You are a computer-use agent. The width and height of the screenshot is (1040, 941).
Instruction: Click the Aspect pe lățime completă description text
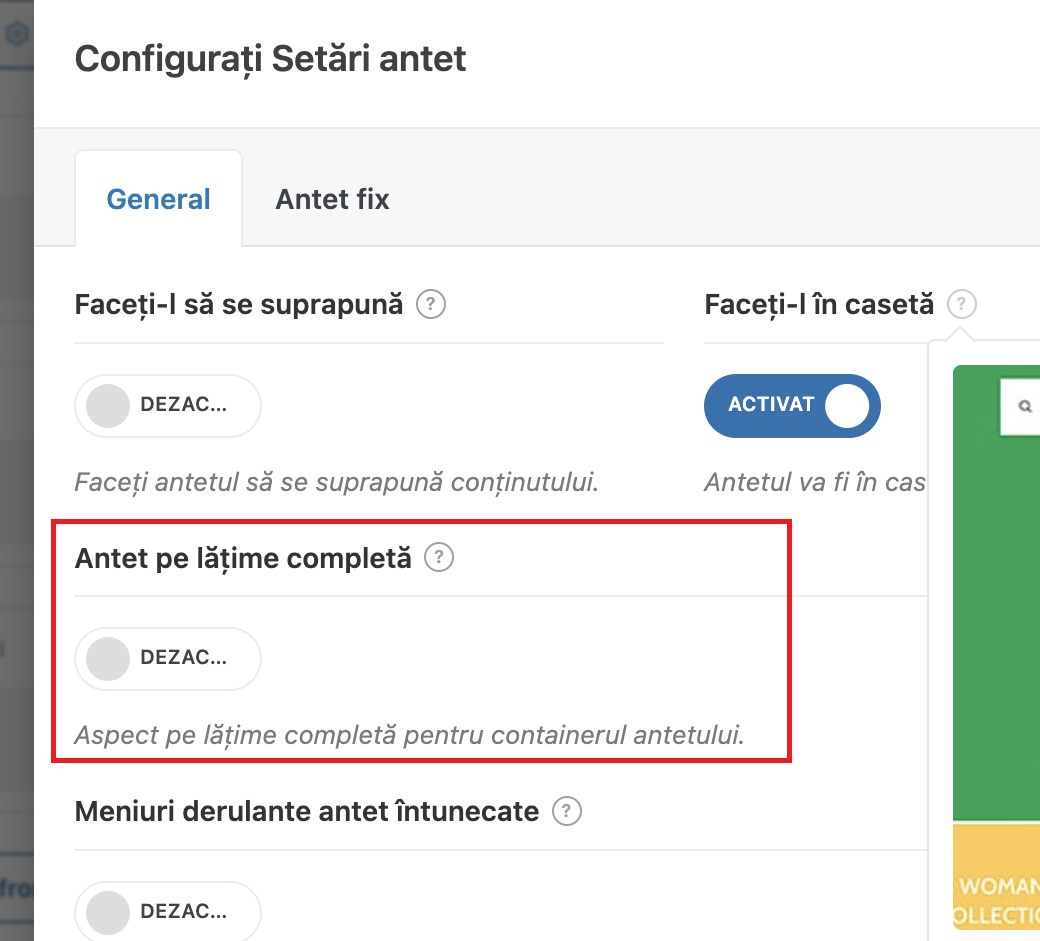(409, 735)
